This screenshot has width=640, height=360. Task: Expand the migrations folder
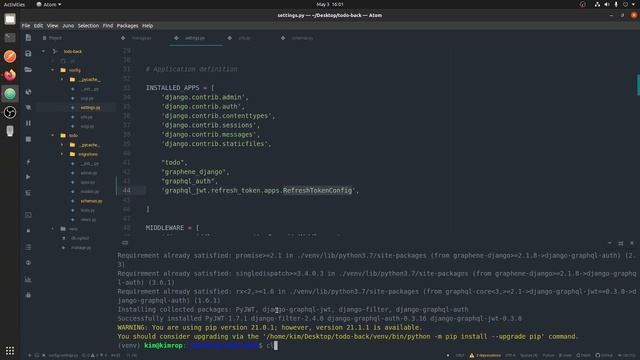point(62,154)
